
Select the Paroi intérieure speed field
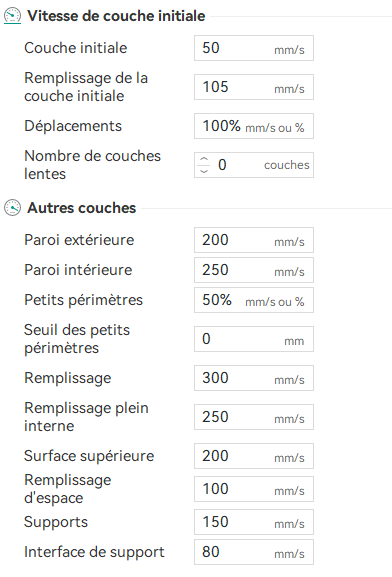(x=254, y=270)
